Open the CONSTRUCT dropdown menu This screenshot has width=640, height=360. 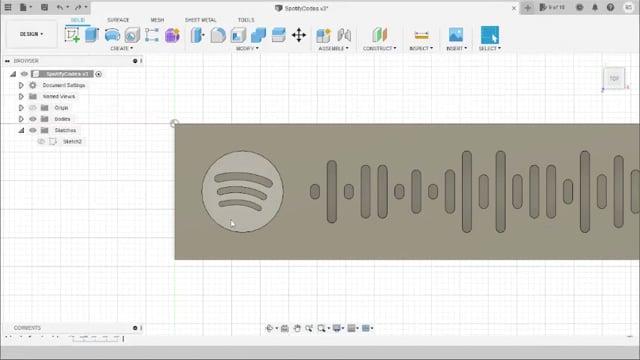point(380,49)
